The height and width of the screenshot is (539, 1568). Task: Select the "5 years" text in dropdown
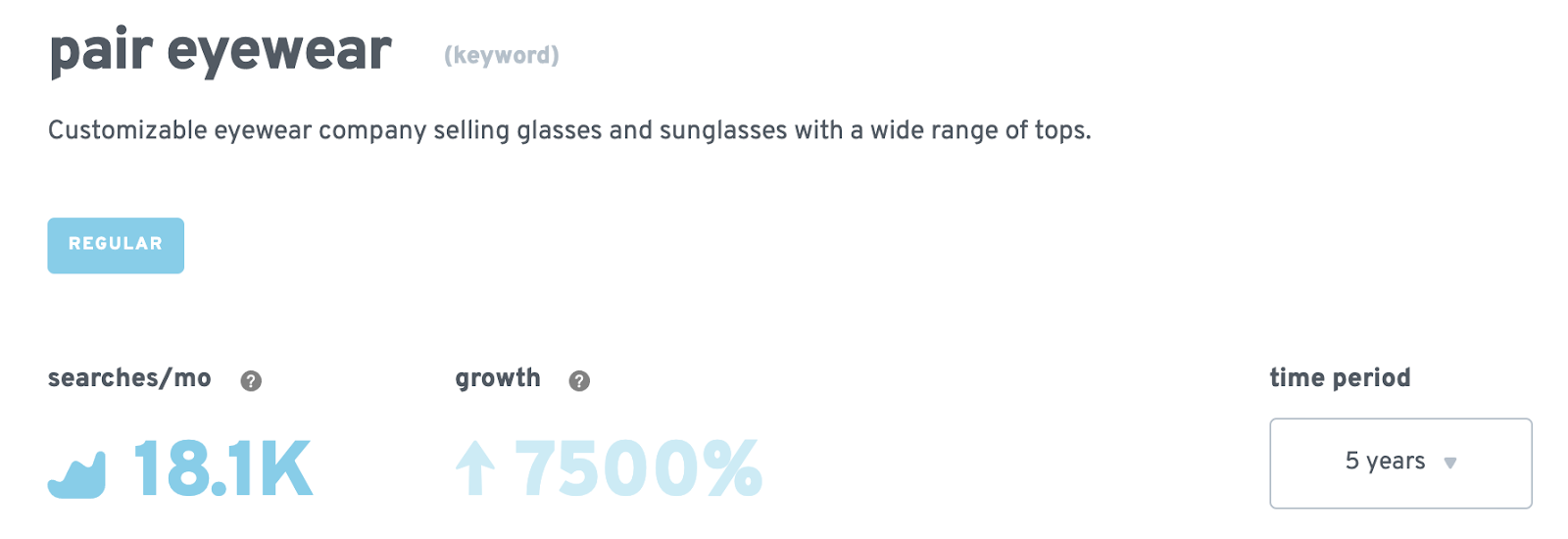pyautogui.click(x=1385, y=461)
